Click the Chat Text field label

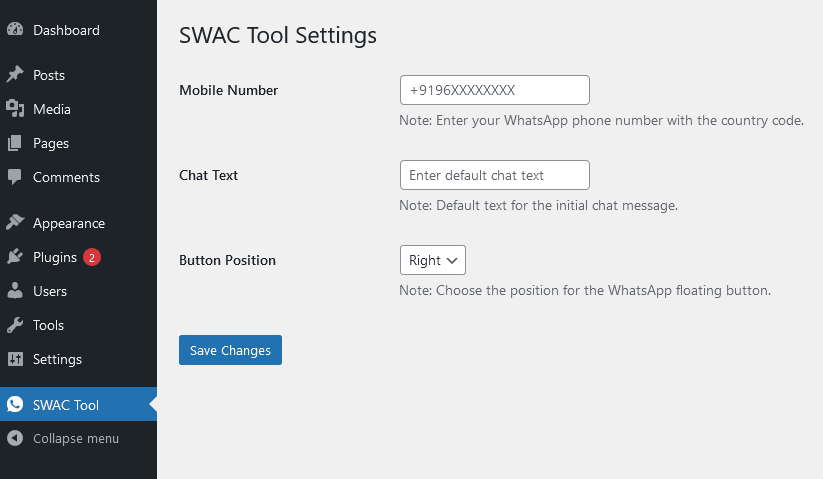pos(208,175)
